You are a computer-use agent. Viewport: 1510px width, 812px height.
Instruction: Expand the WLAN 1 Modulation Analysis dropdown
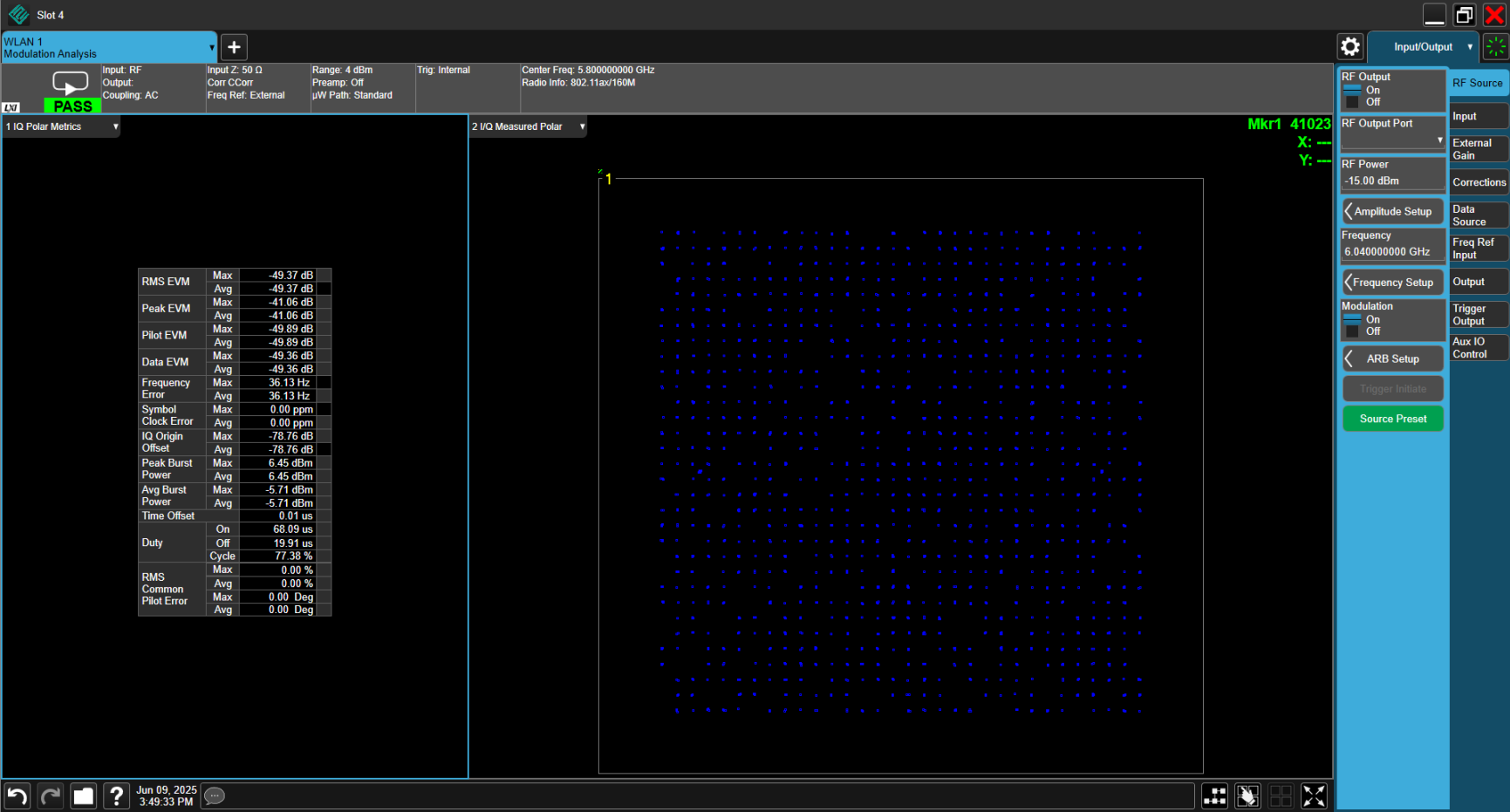pyautogui.click(x=212, y=48)
